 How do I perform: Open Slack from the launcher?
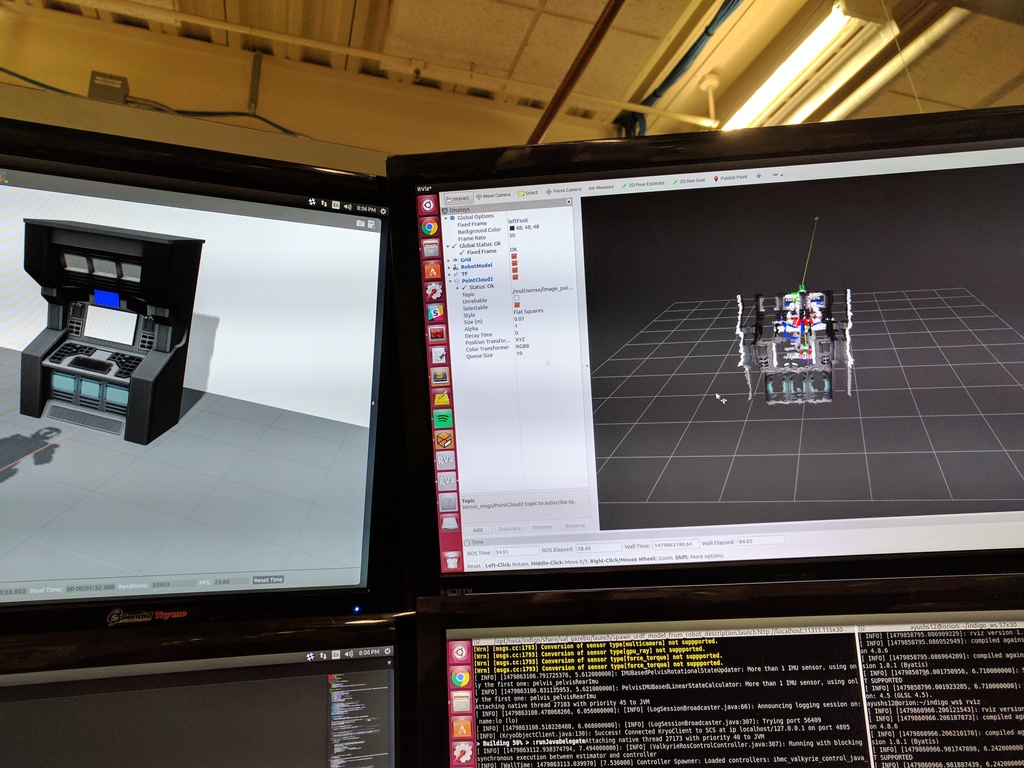tap(435, 313)
